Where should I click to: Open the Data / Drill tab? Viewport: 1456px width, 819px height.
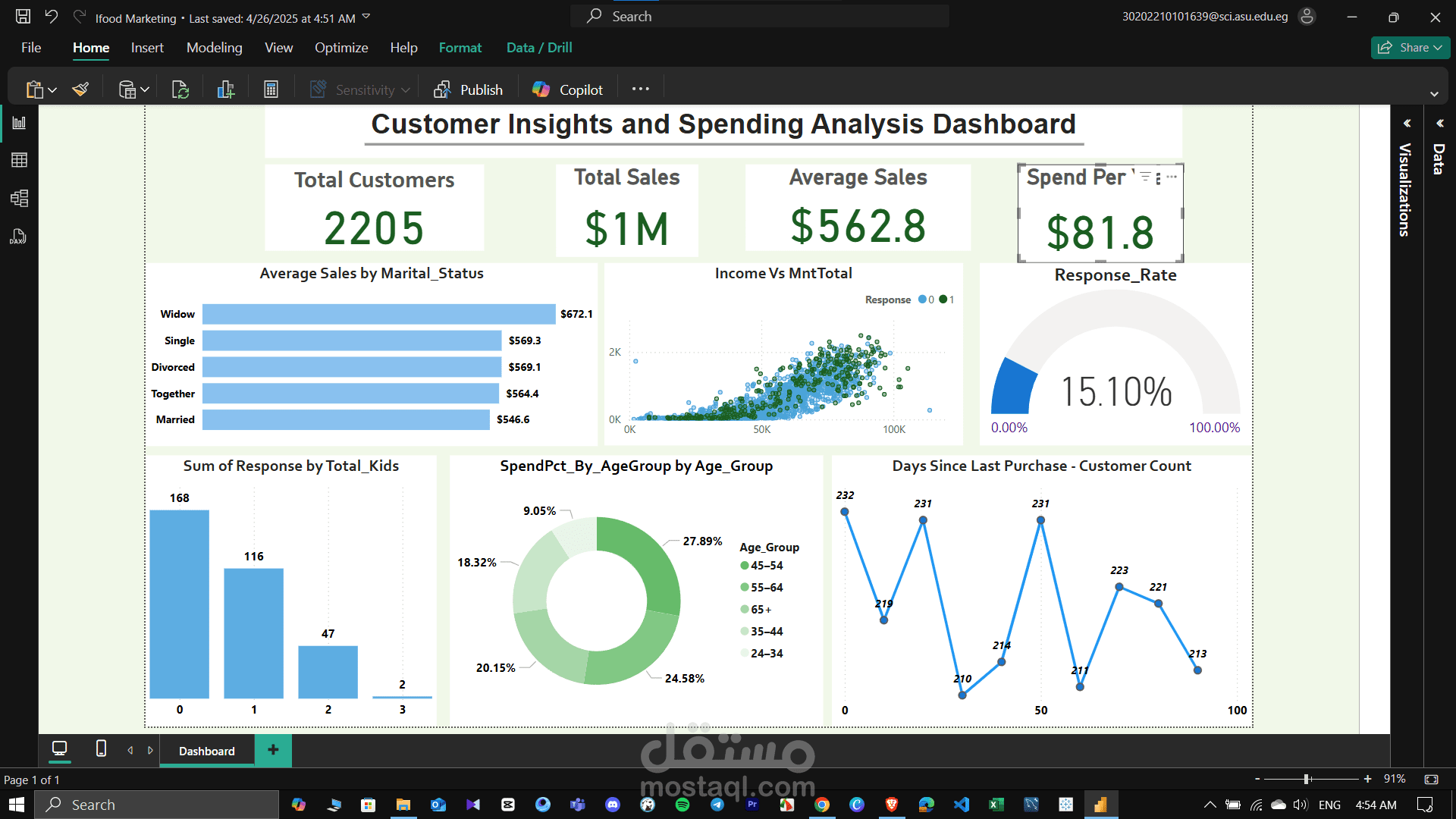[x=539, y=48]
